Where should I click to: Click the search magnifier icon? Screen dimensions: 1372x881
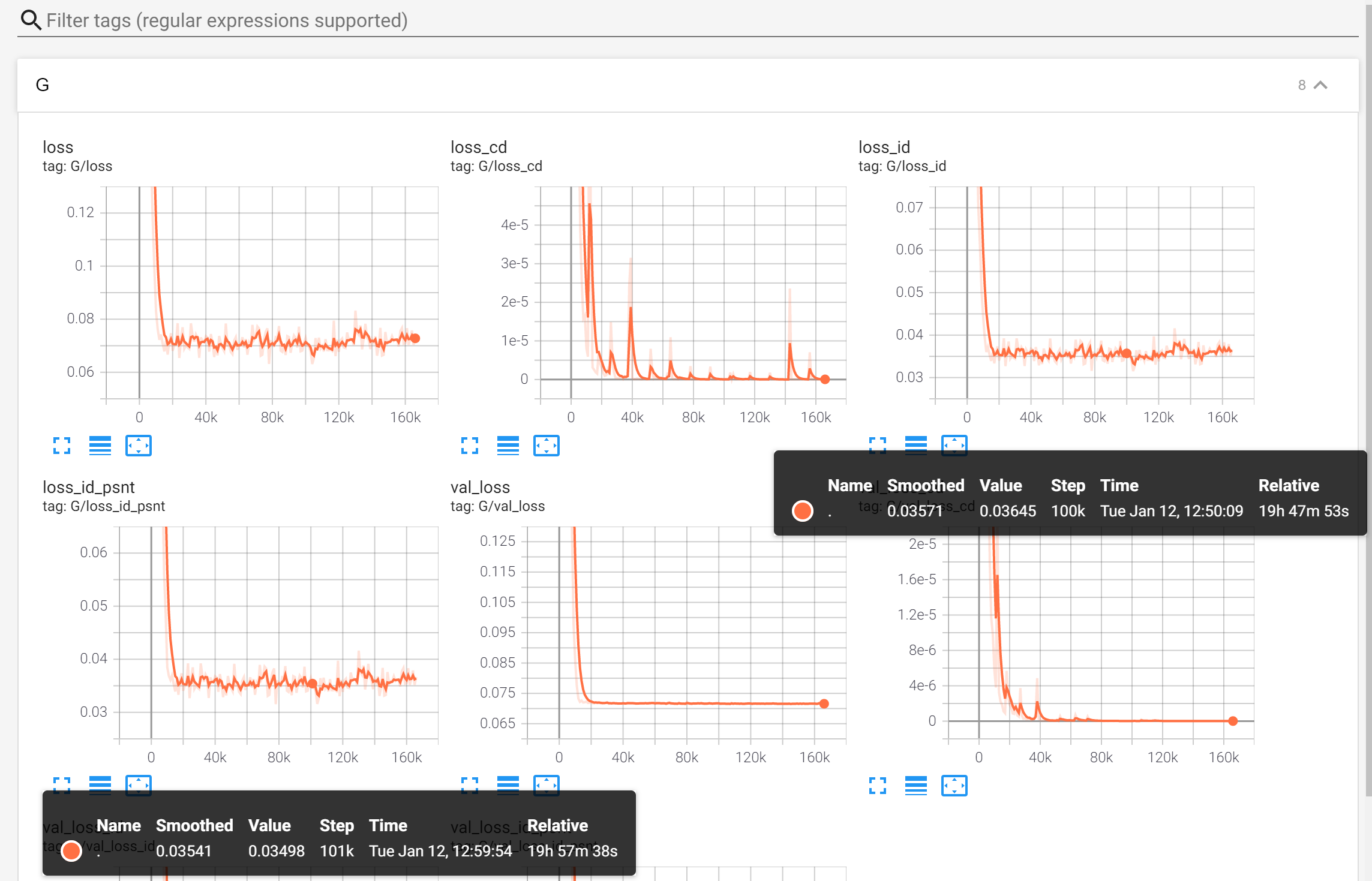click(31, 20)
